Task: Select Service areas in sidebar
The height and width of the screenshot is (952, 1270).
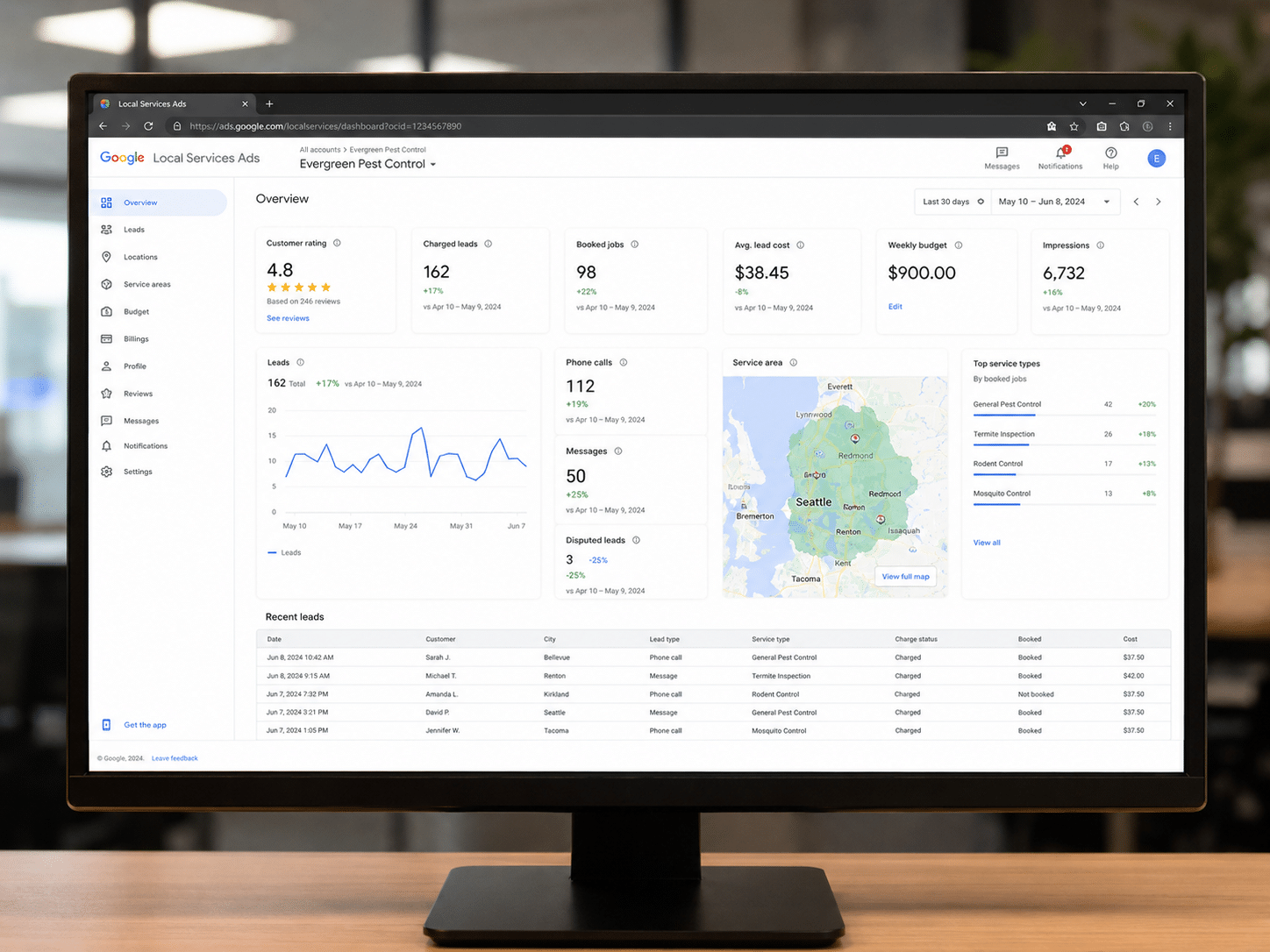Action: 146,284
